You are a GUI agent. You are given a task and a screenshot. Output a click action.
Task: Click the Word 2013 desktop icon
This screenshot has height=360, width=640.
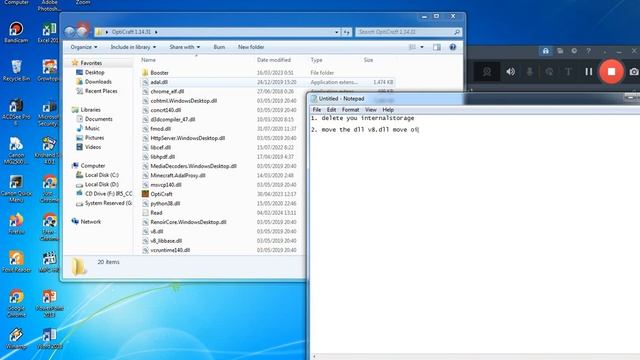(x=49, y=338)
